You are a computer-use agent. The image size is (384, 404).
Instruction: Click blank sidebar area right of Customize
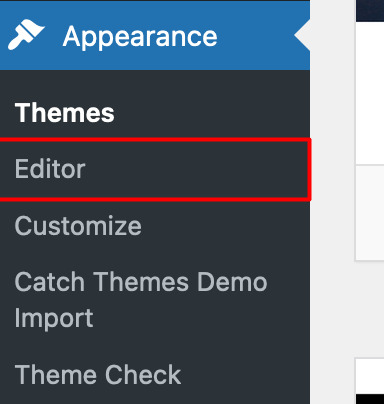click(x=225, y=226)
